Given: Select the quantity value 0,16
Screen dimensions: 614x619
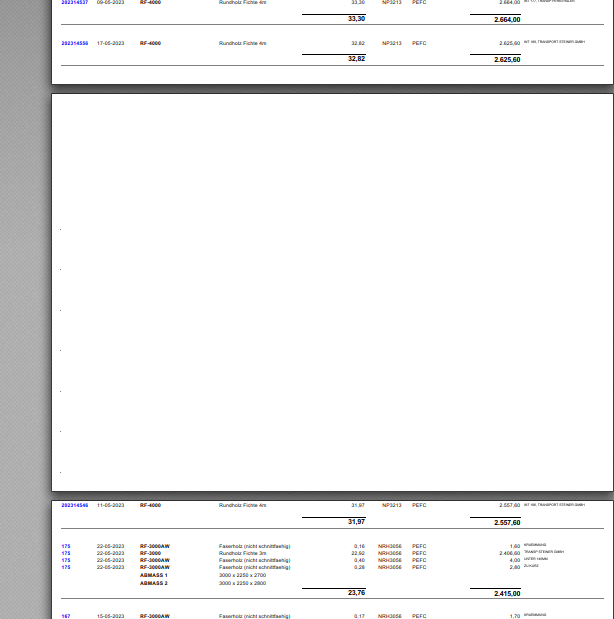Looking at the screenshot, I should pyautogui.click(x=359, y=546).
